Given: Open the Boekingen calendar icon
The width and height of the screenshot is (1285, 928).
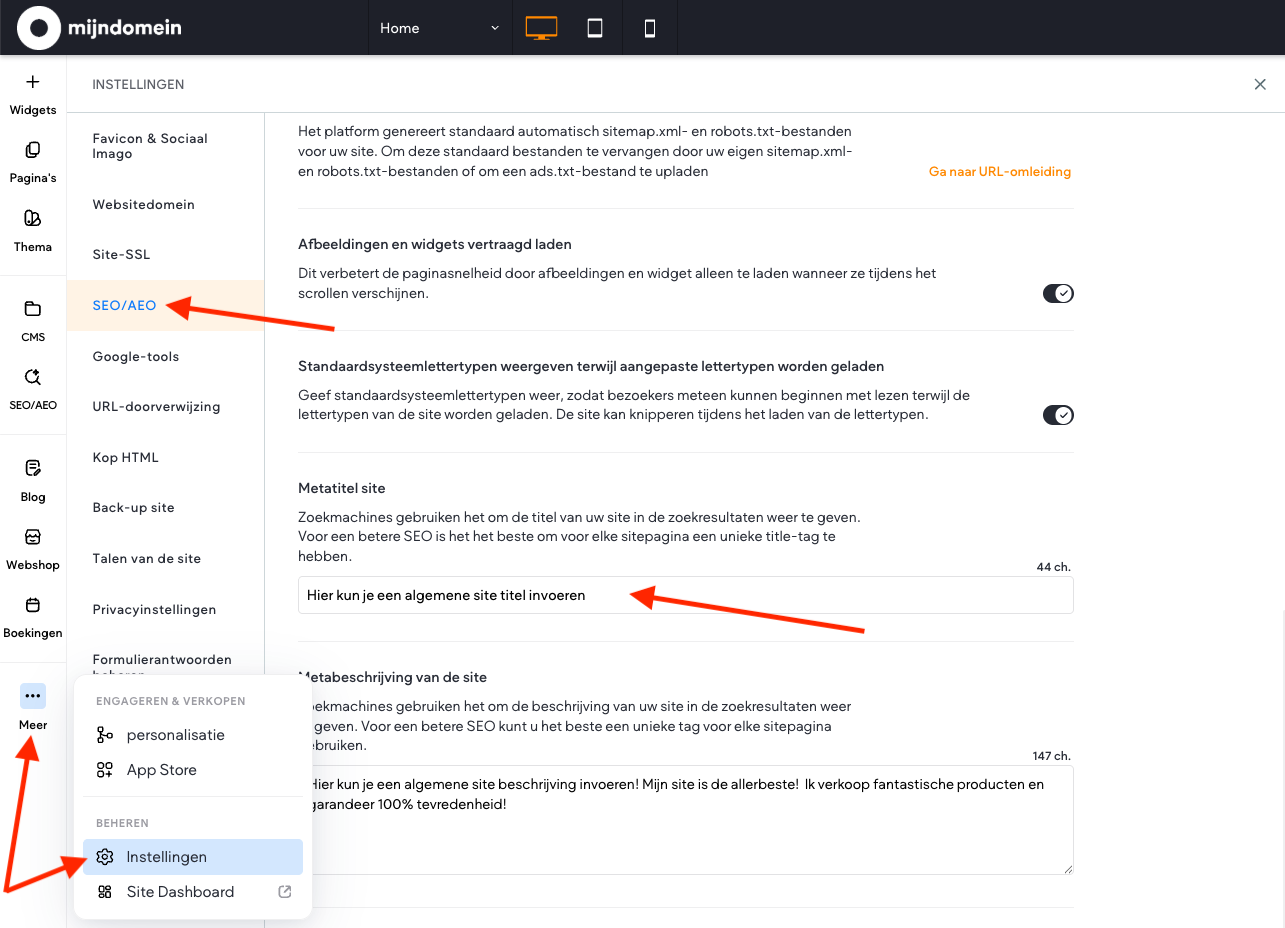Looking at the screenshot, I should (x=33, y=605).
